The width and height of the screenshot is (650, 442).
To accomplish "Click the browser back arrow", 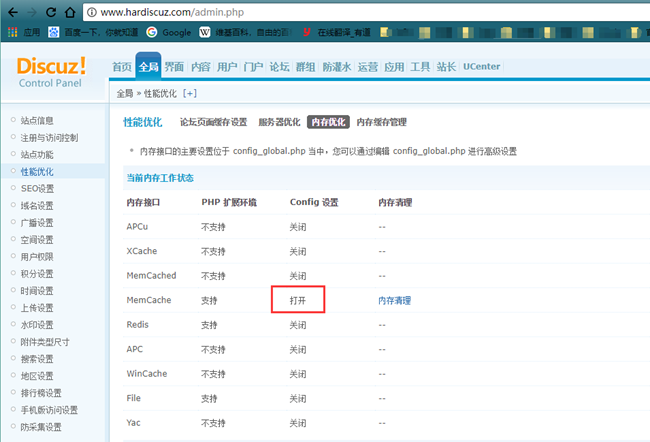I will click(x=13, y=12).
